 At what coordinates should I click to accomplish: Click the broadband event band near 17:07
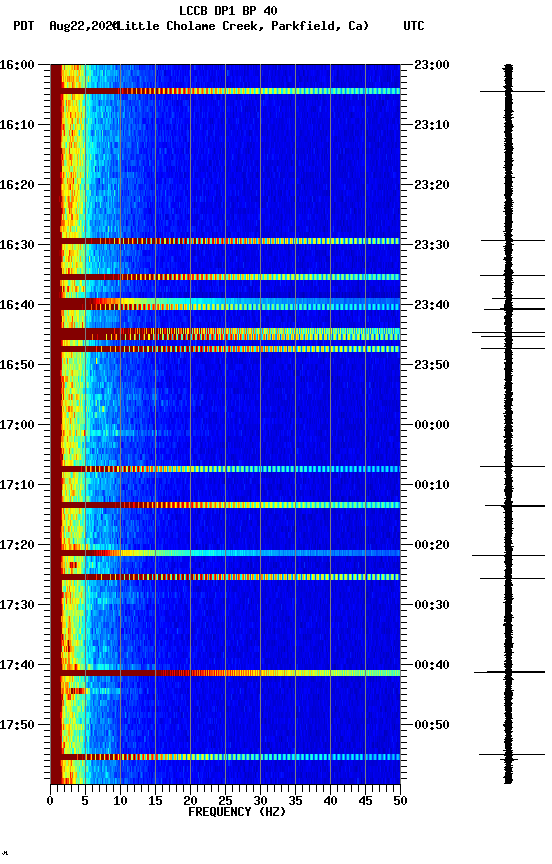pos(225,469)
